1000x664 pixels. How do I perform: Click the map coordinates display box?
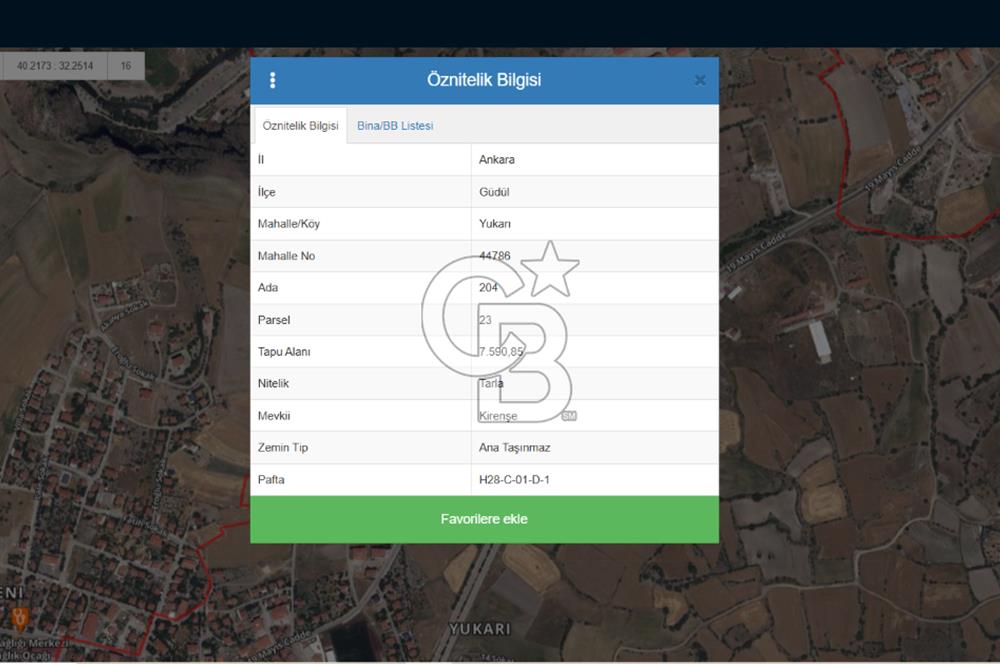(55, 66)
